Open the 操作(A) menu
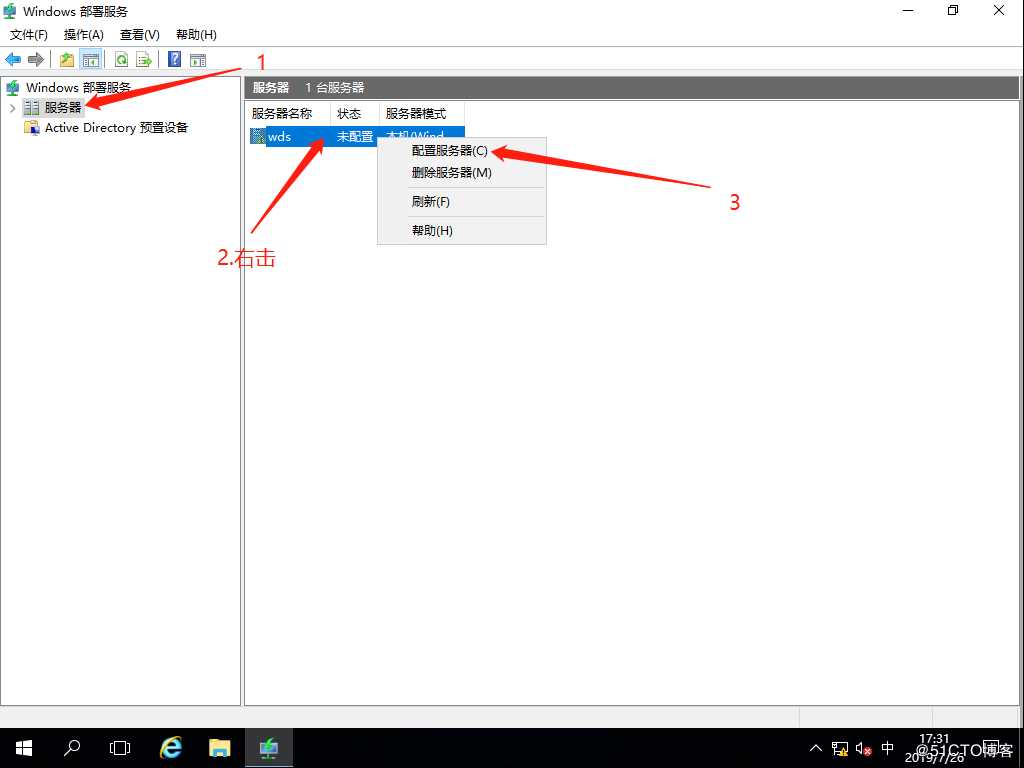Viewport: 1024px width, 768px height. [x=84, y=35]
